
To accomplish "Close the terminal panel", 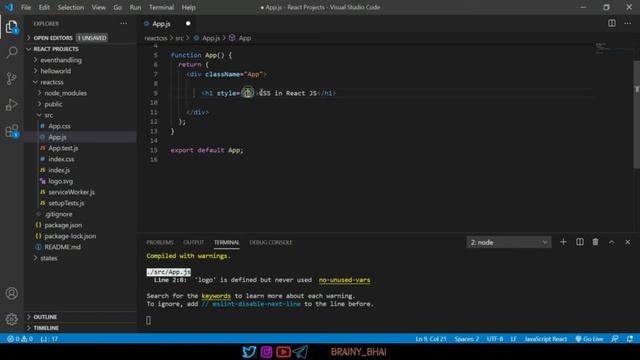I will pos(628,242).
